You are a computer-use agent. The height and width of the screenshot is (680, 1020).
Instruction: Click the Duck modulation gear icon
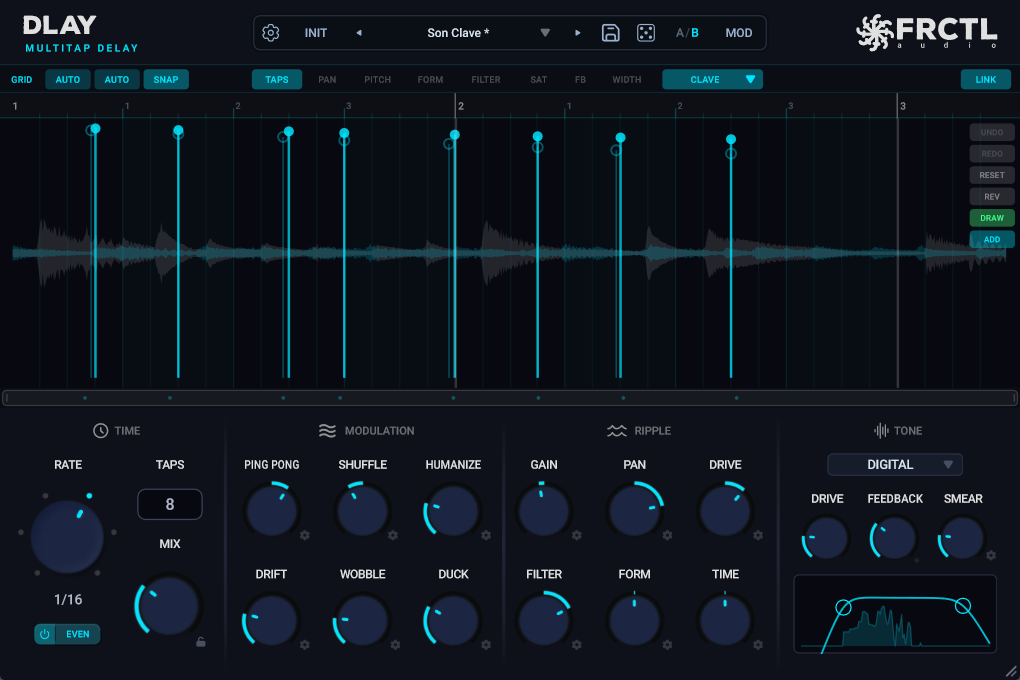[486, 645]
